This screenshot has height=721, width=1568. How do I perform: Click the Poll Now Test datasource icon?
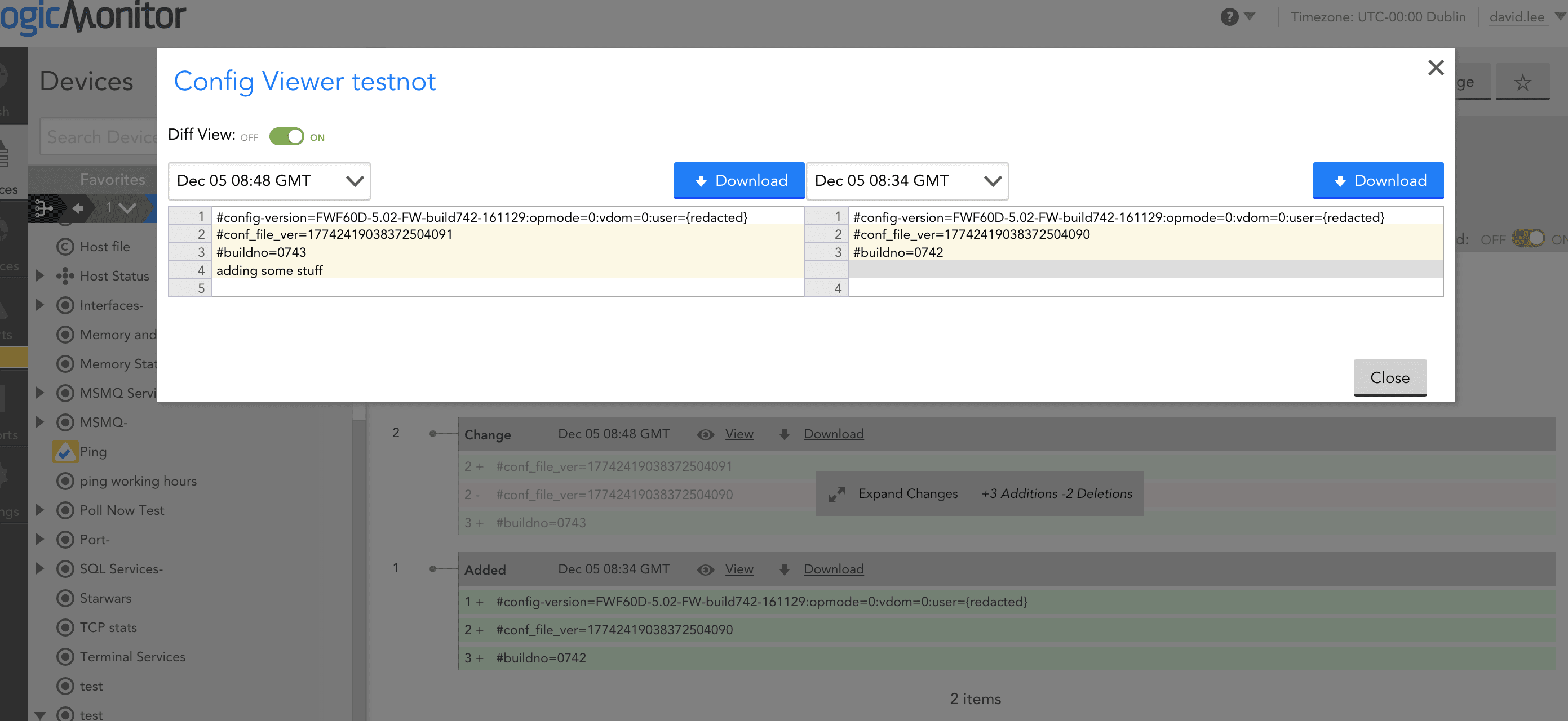coord(65,510)
